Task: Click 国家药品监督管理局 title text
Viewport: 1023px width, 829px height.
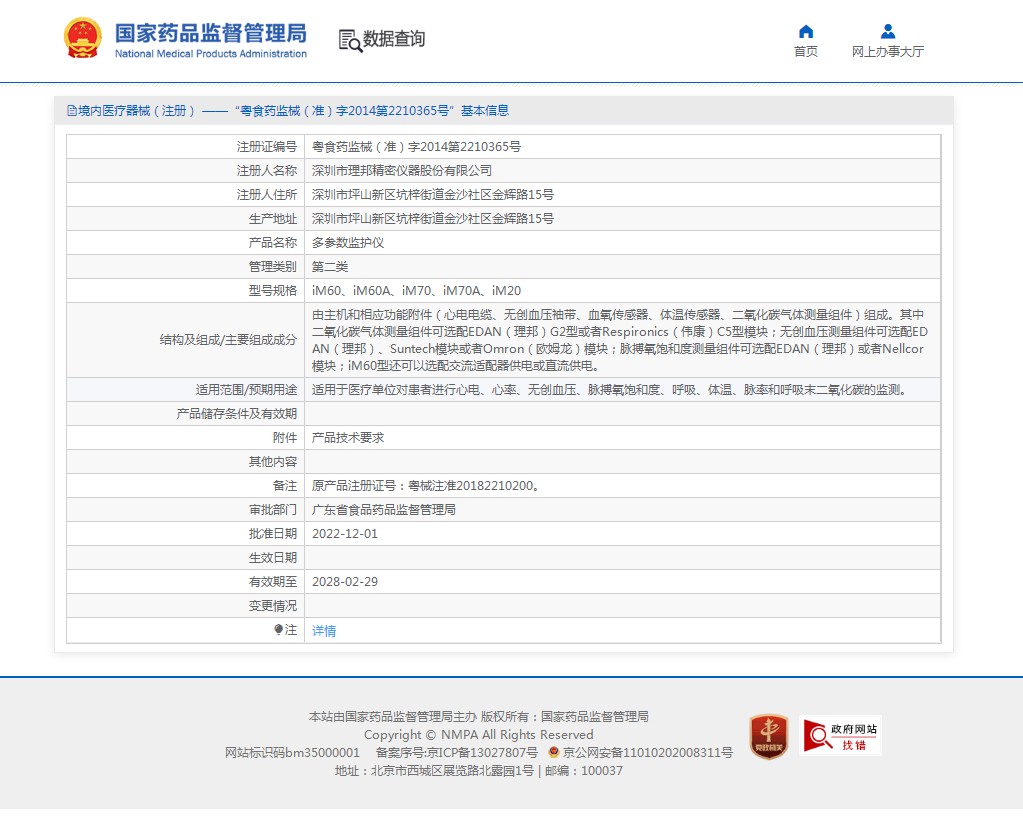Action: click(x=211, y=33)
